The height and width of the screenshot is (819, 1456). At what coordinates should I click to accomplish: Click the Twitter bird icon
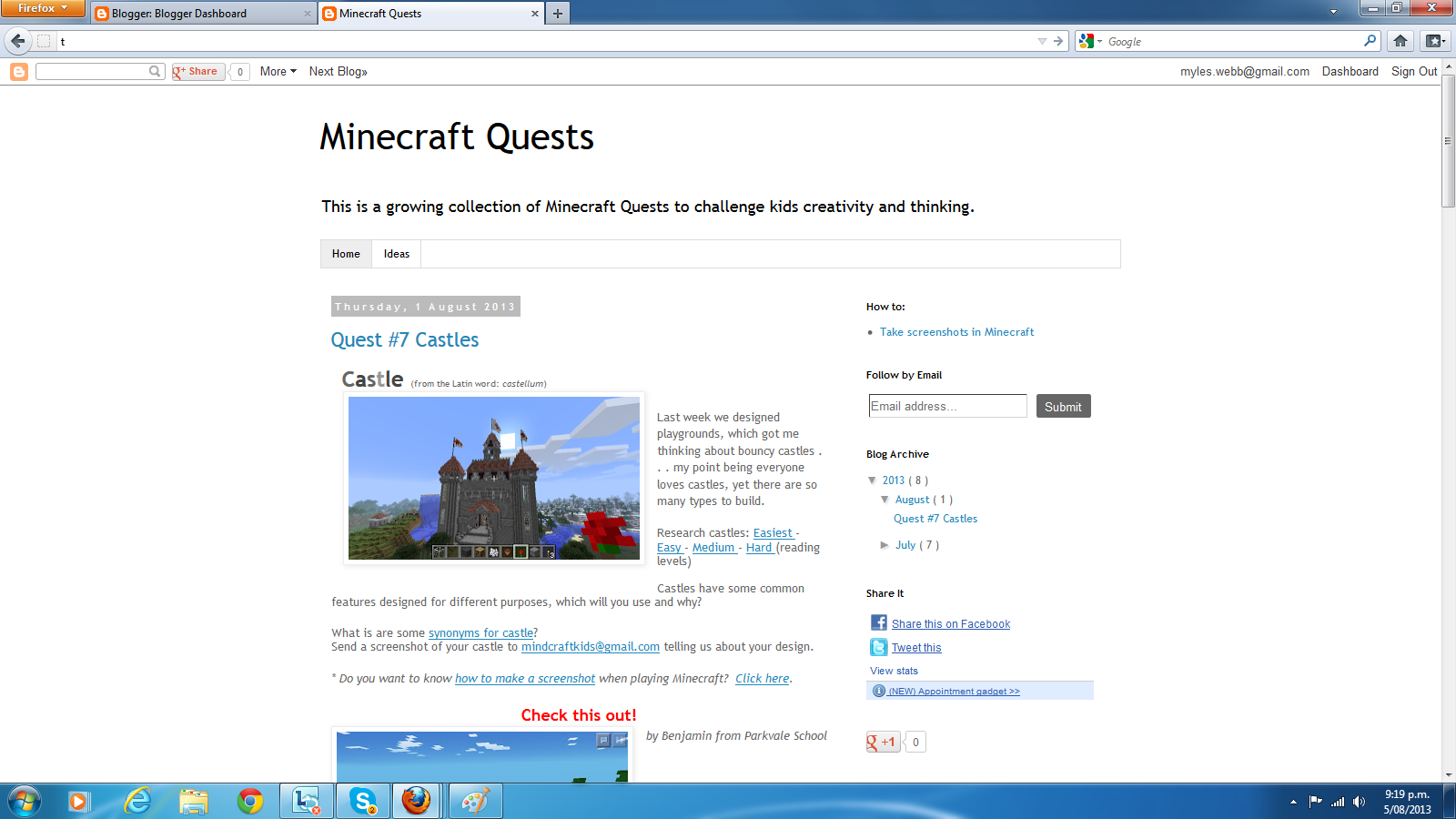pyautogui.click(x=879, y=647)
